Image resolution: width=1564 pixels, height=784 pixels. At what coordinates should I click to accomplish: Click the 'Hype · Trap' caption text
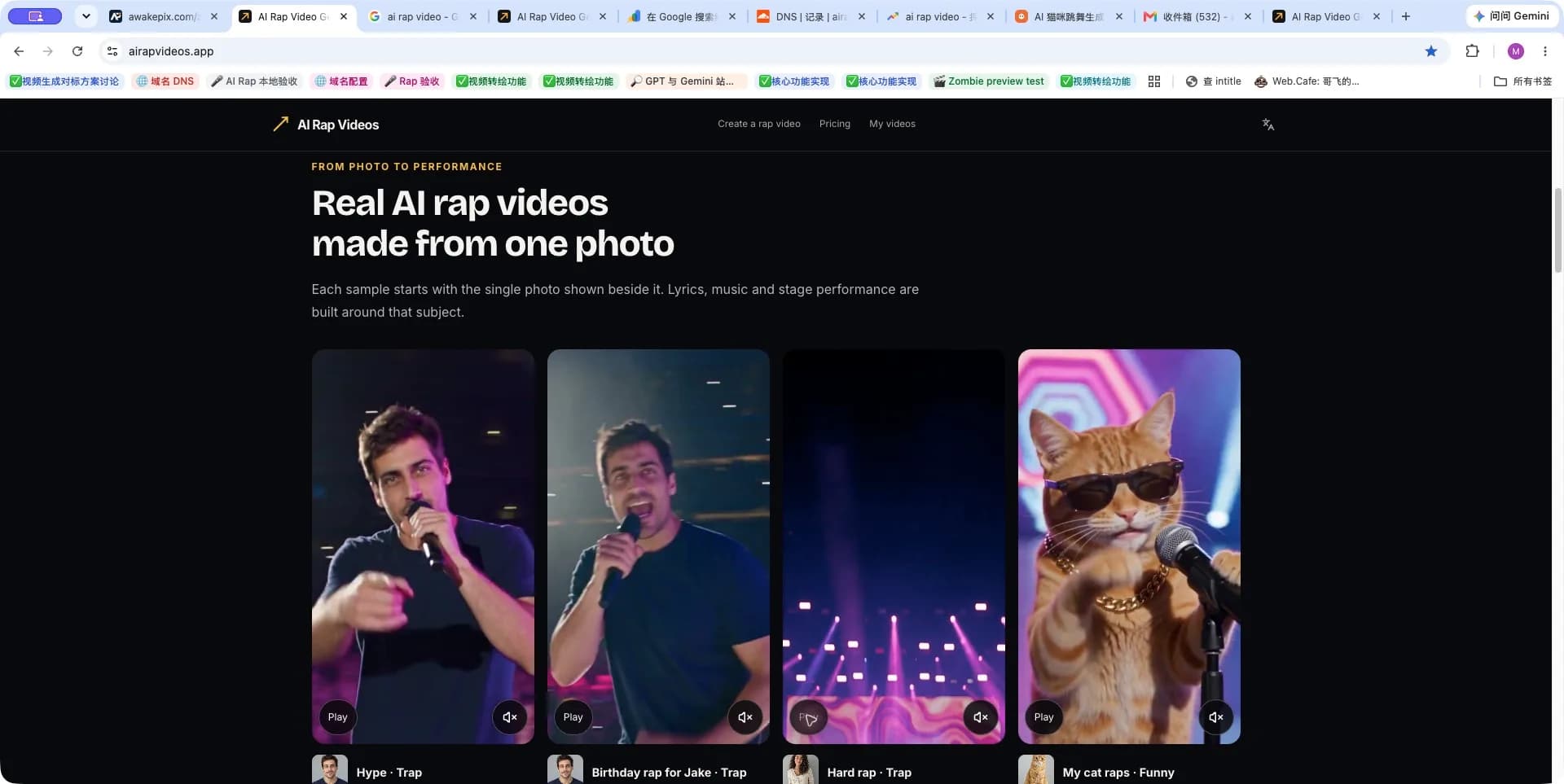(x=389, y=773)
